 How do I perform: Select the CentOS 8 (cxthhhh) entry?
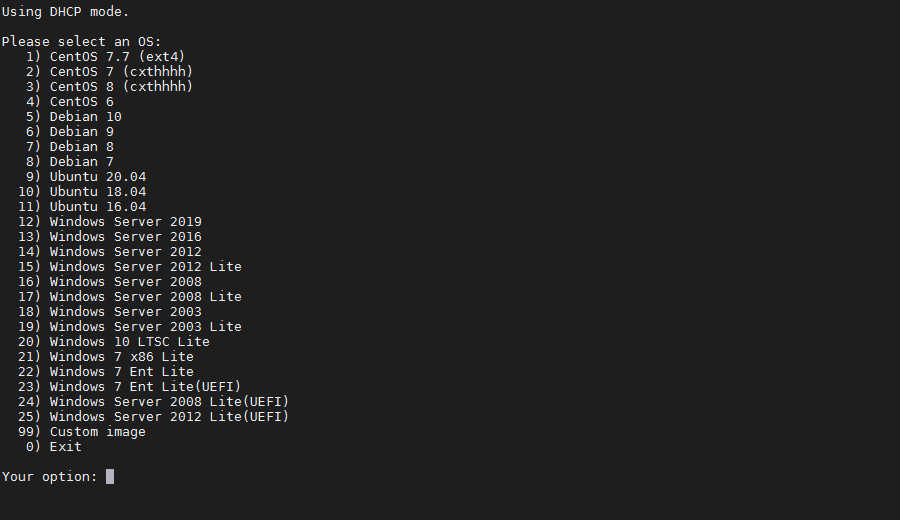click(x=121, y=87)
